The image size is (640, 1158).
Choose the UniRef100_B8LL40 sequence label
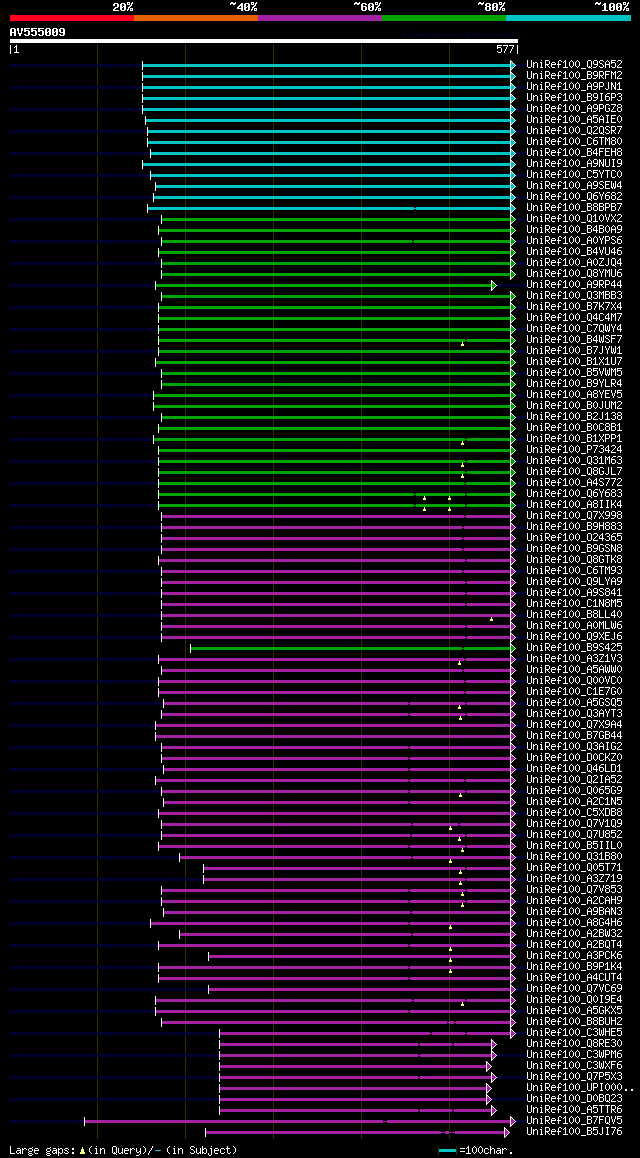[x=574, y=614]
